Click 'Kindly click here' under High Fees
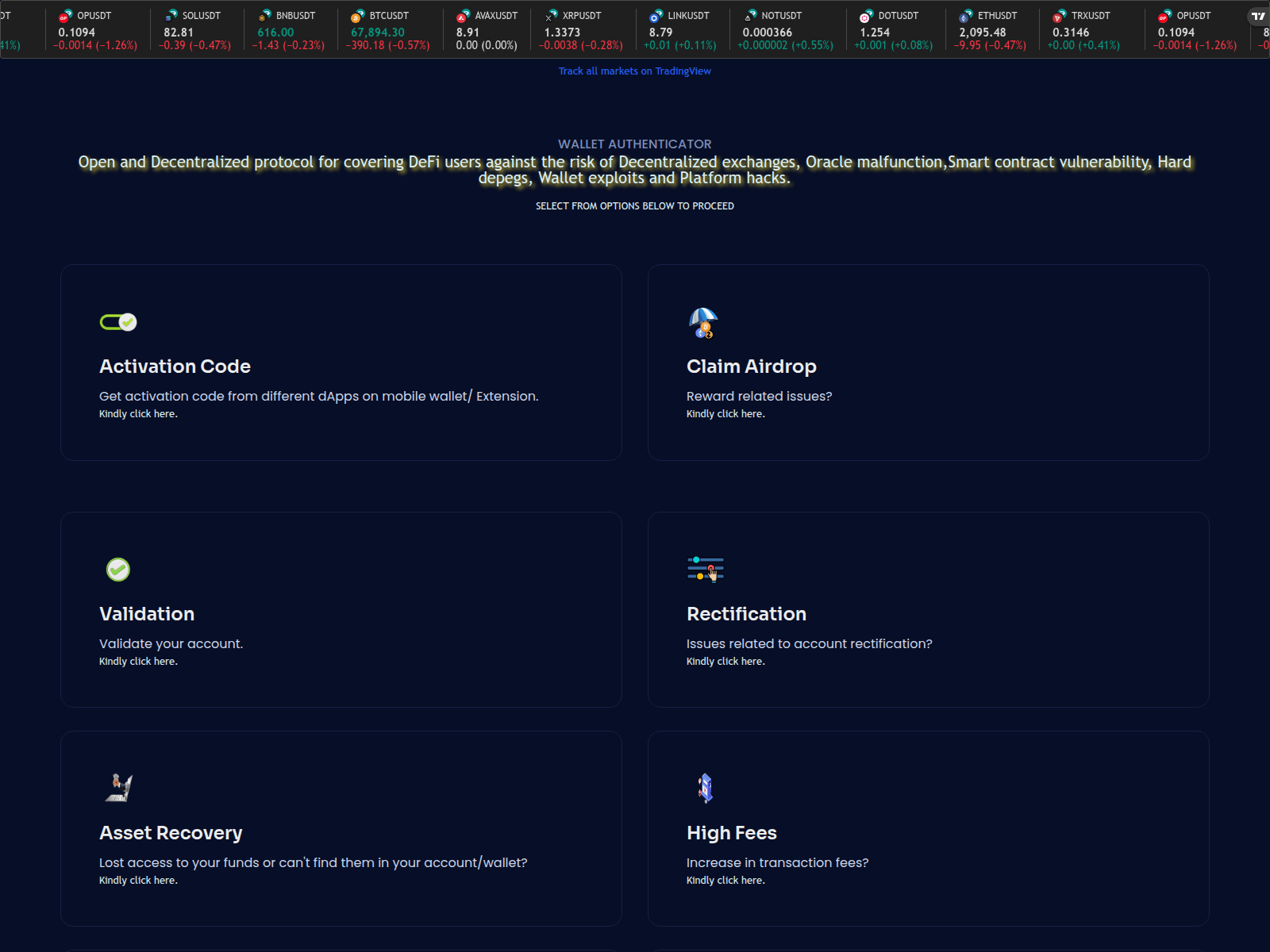Screen dimensions: 1270x952 pyautogui.click(x=725, y=881)
